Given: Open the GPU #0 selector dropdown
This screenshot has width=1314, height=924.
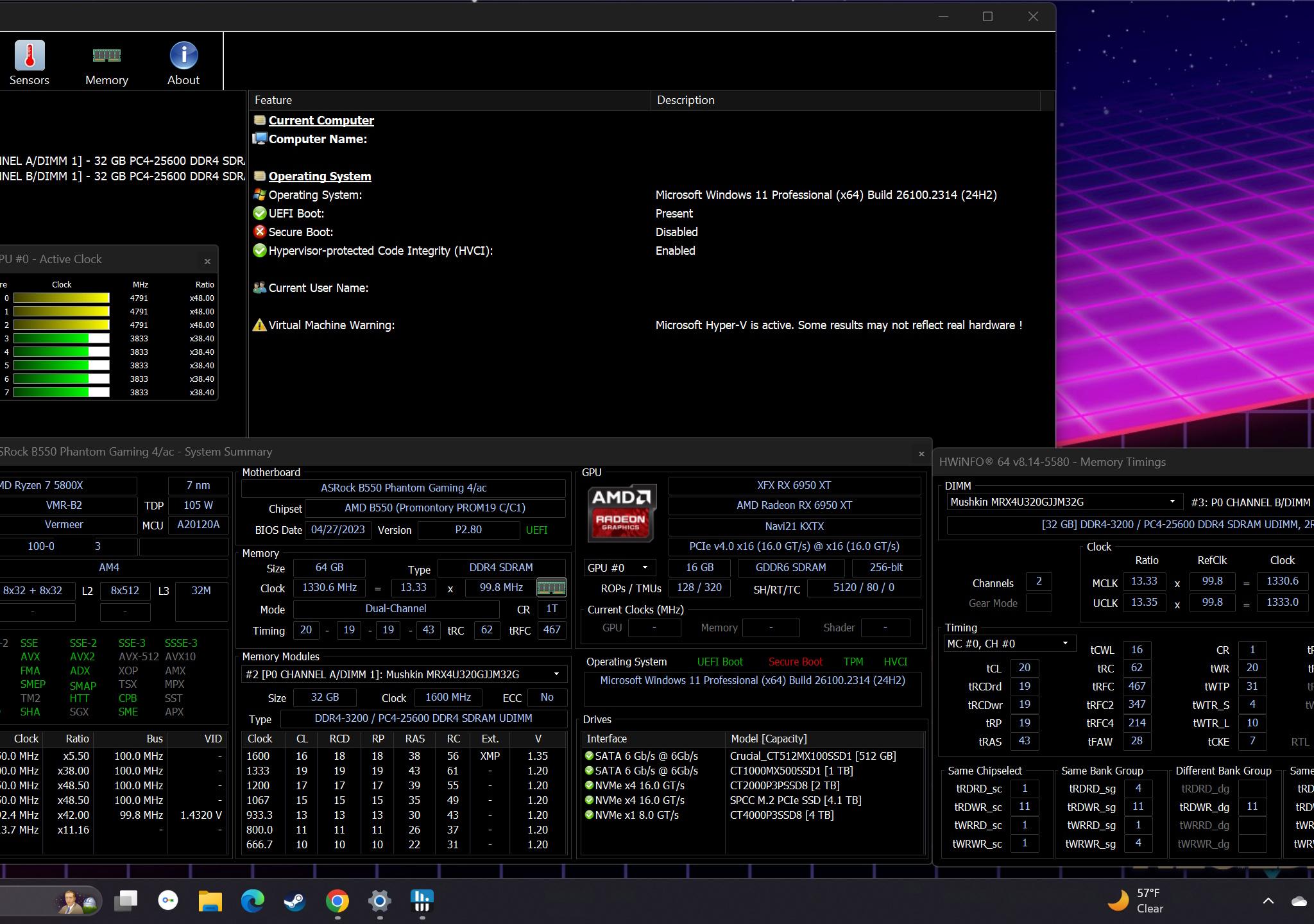Looking at the screenshot, I should [619, 567].
